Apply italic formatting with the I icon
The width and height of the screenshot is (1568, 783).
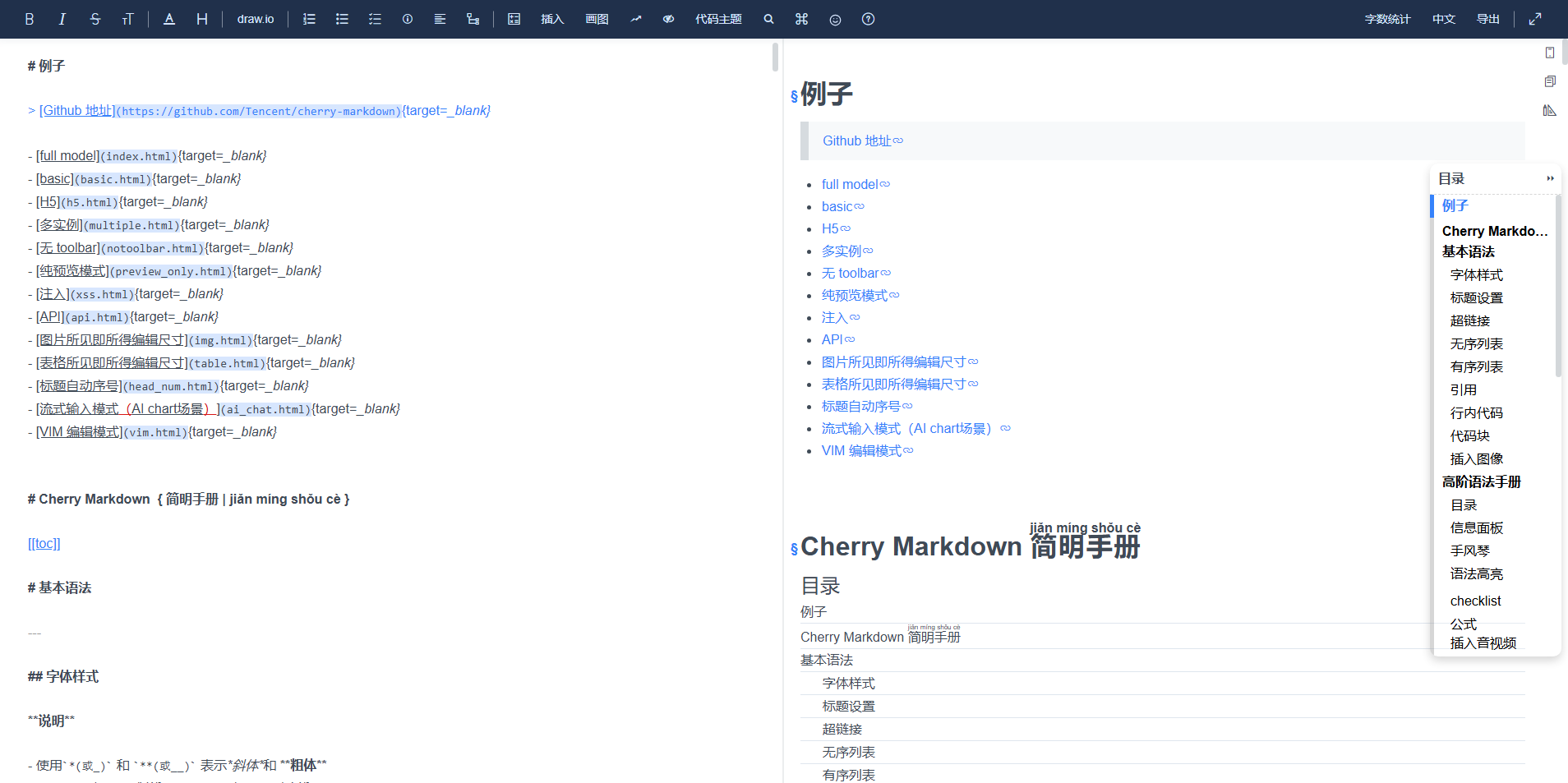(x=62, y=19)
